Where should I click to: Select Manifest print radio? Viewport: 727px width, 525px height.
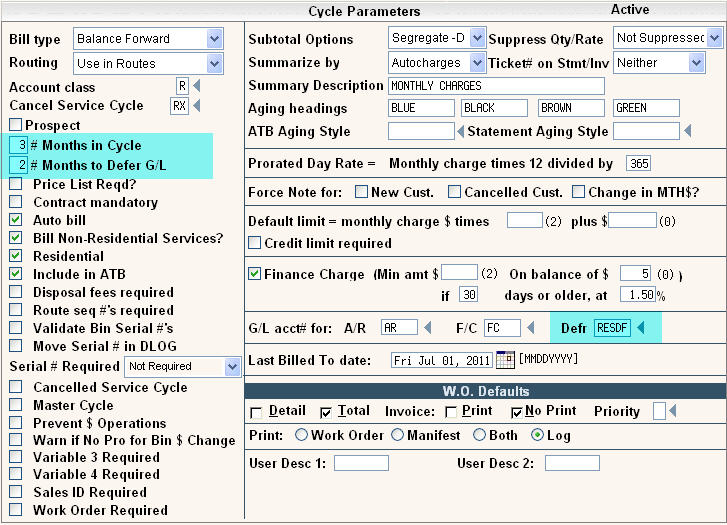click(397, 435)
